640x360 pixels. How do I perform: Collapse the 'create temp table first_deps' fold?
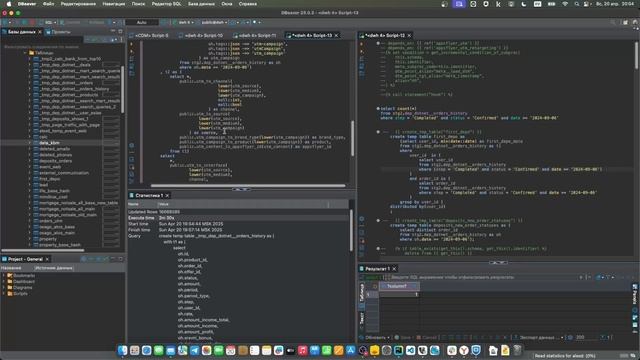[x=378, y=132]
